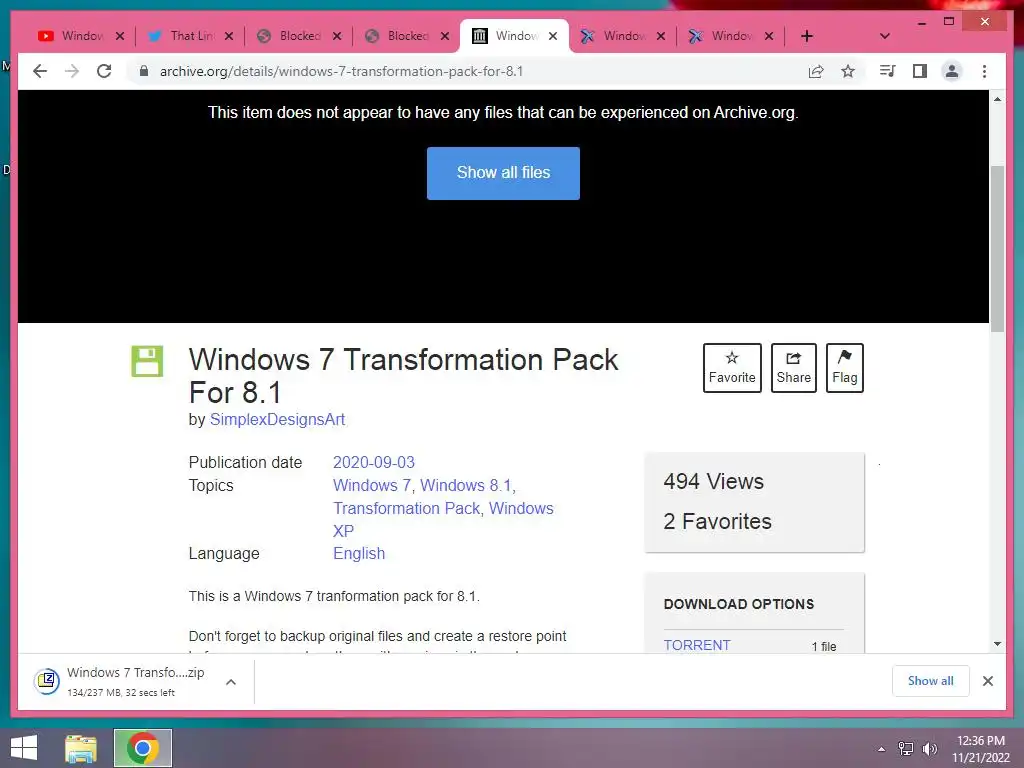Open the Windows Start menu
This screenshot has height=768, width=1024.
point(24,748)
